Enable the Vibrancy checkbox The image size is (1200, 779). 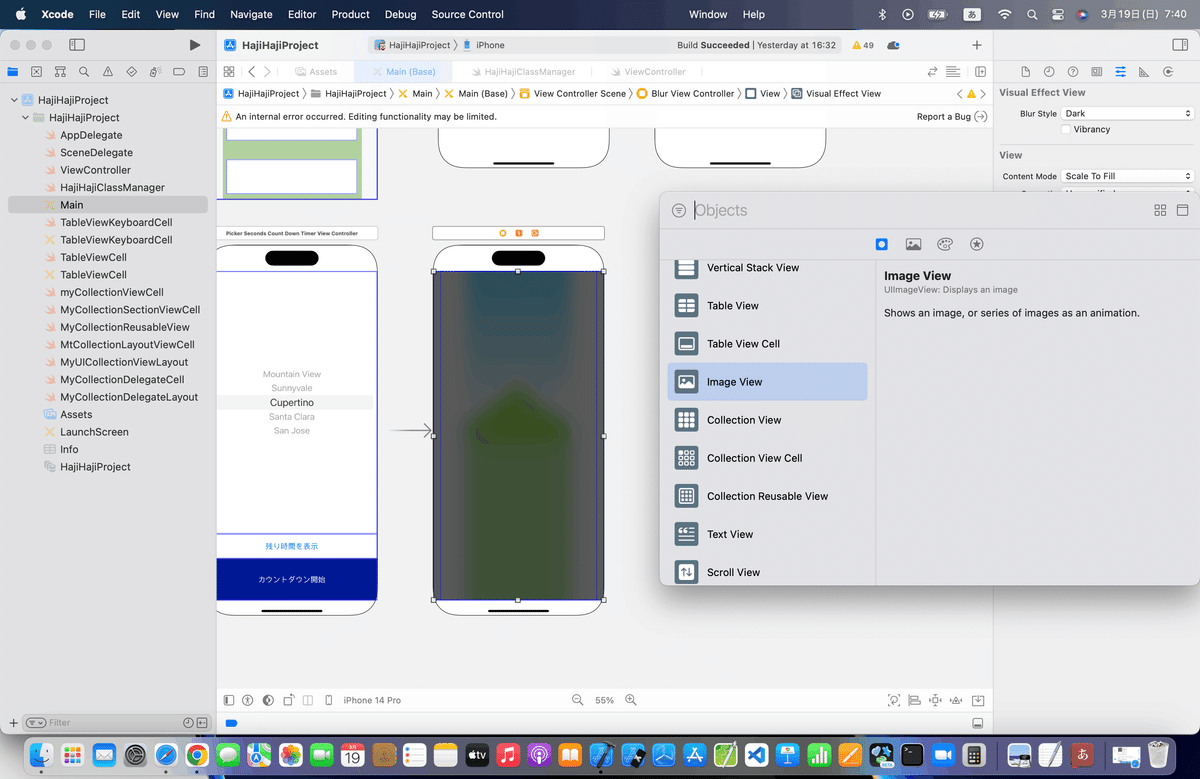click(x=1066, y=130)
